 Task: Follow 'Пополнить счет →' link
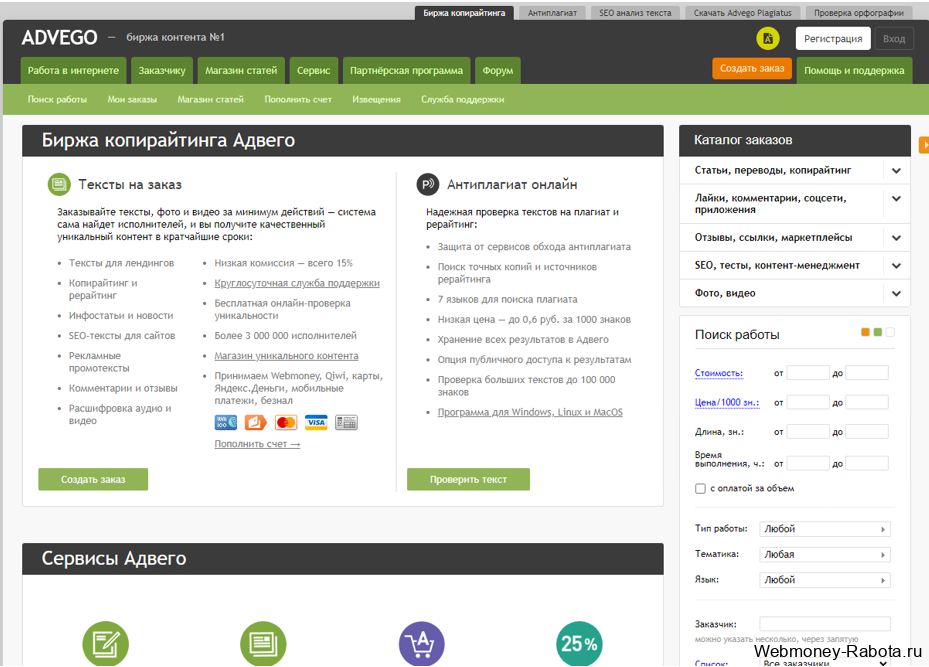(257, 444)
